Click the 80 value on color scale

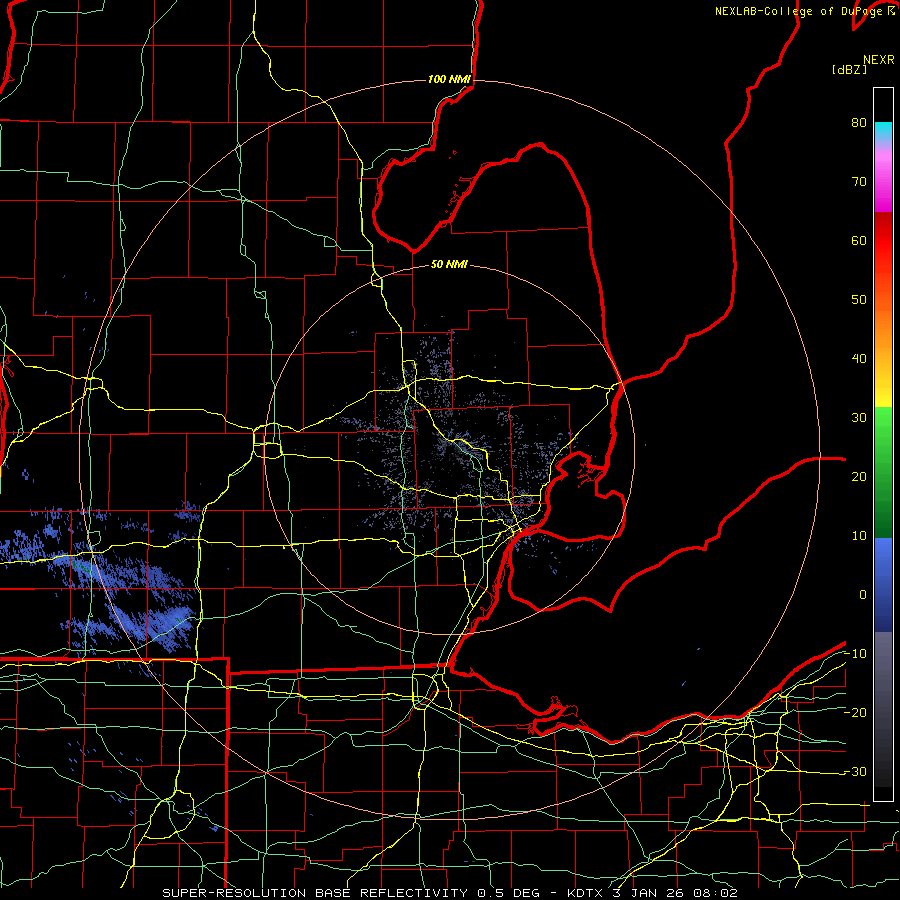click(859, 123)
